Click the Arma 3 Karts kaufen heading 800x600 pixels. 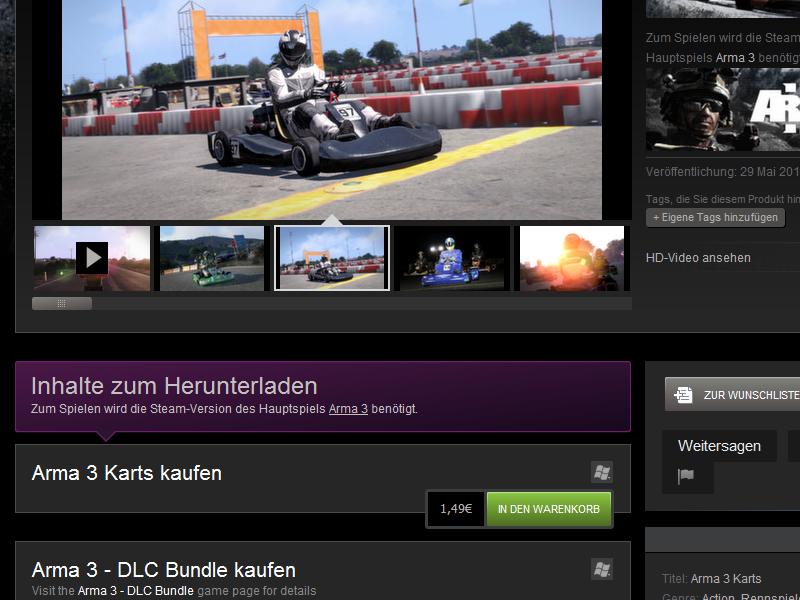127,473
